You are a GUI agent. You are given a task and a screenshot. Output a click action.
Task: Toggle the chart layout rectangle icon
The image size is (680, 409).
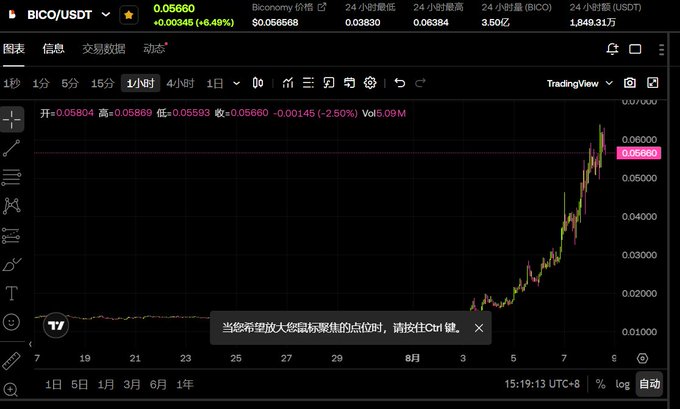[x=635, y=49]
